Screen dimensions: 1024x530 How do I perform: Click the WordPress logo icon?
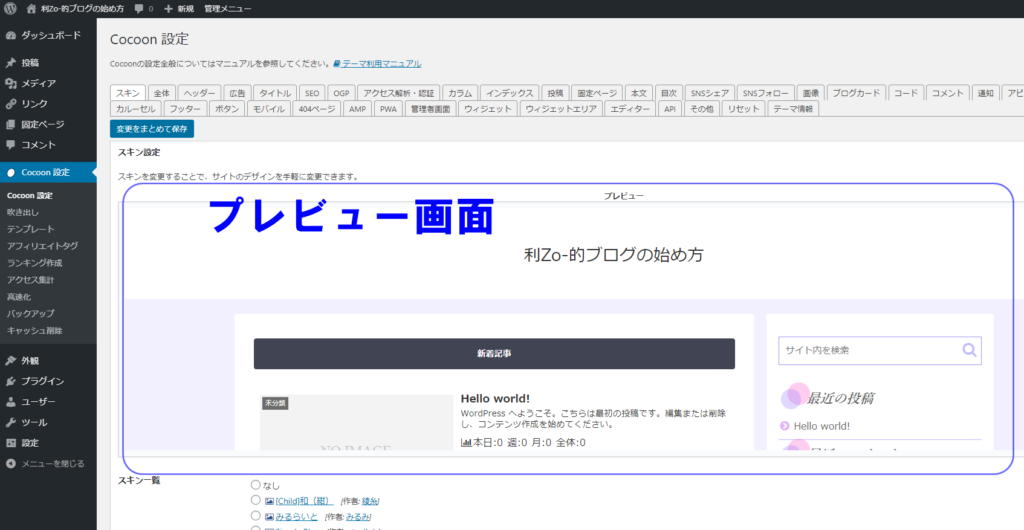pyautogui.click(x=12, y=8)
